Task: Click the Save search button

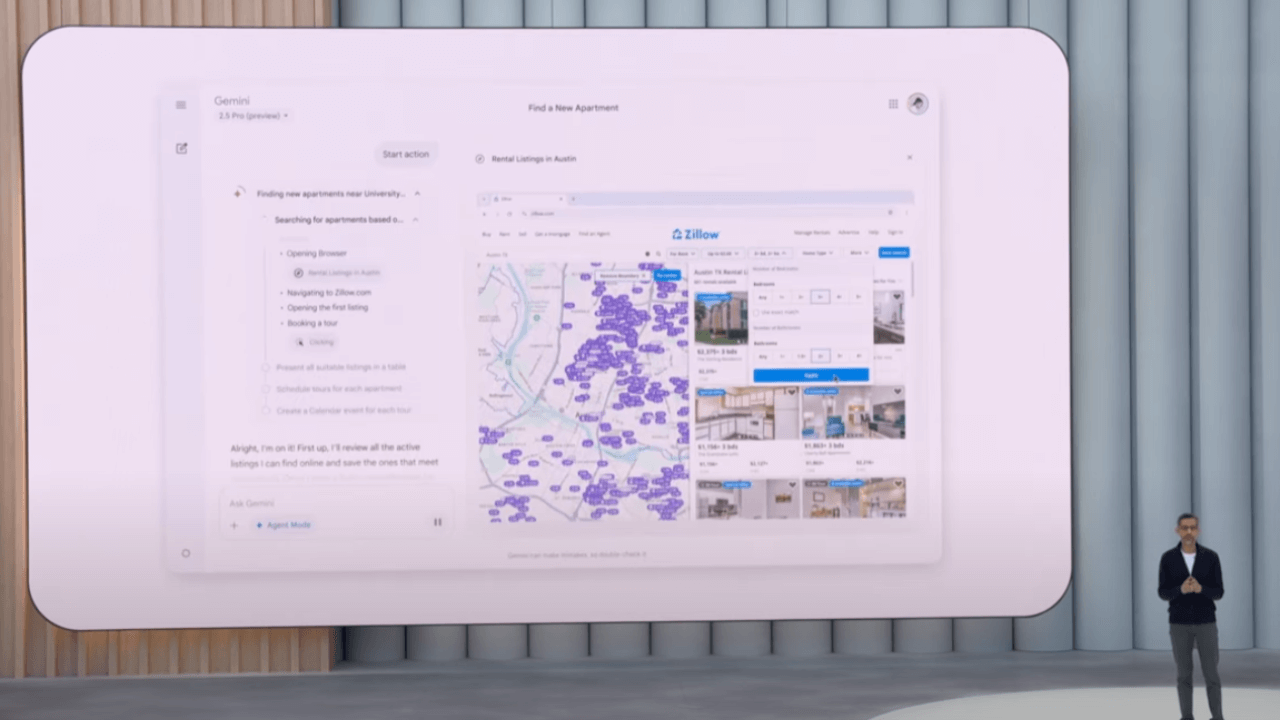Action: click(894, 253)
